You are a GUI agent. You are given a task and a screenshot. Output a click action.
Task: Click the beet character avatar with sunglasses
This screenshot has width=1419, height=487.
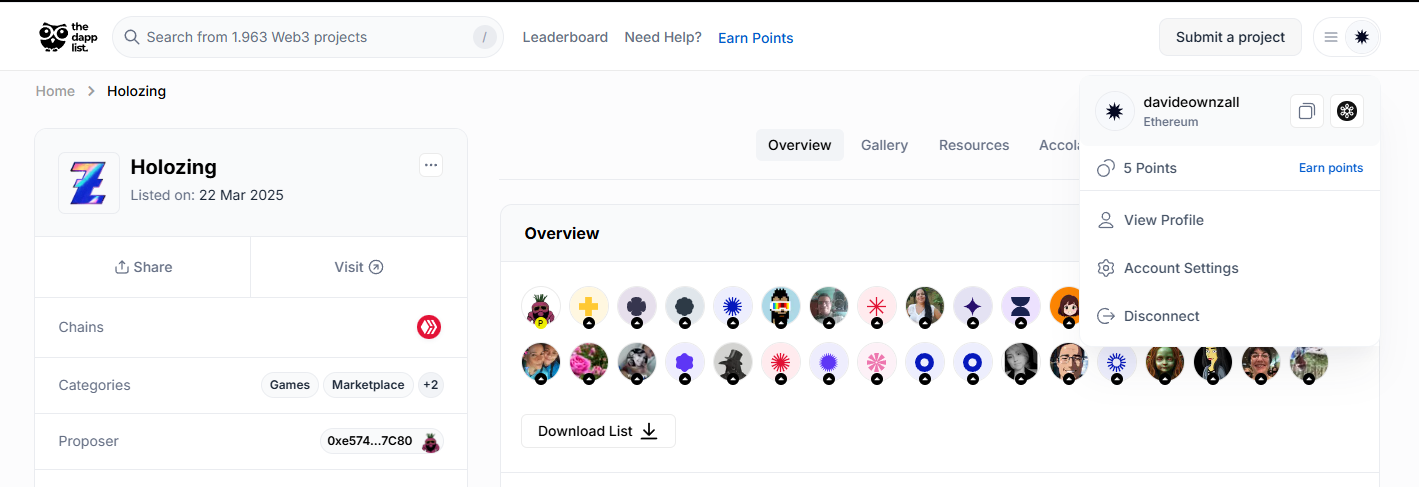tap(541, 306)
